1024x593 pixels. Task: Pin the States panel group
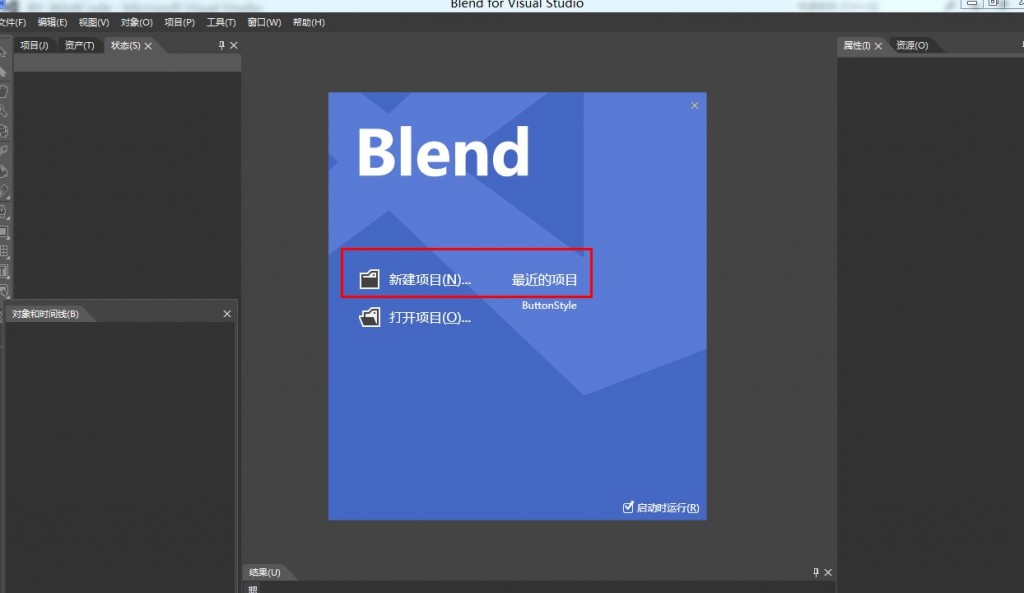(x=221, y=45)
